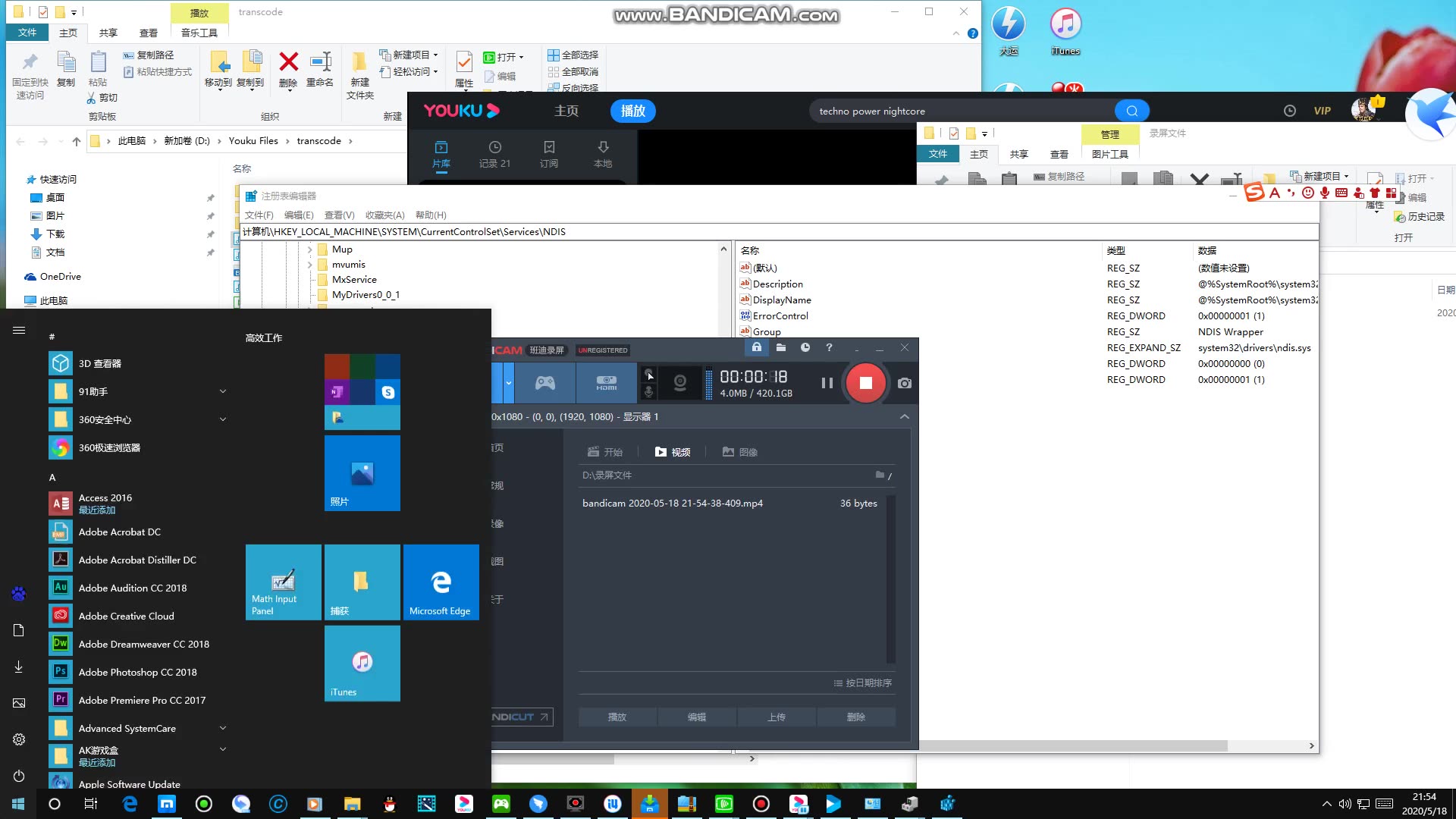Expand the mvumis registry key
This screenshot has width=1456, height=819.
(309, 265)
